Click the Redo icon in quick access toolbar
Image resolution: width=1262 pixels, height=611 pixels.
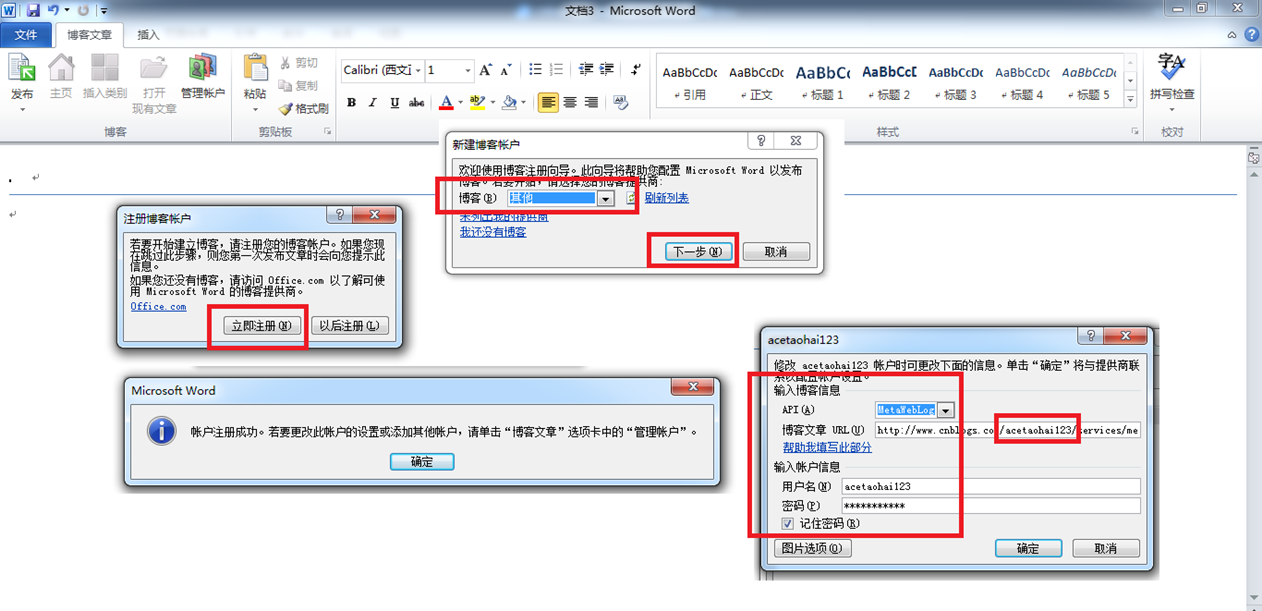click(x=83, y=10)
